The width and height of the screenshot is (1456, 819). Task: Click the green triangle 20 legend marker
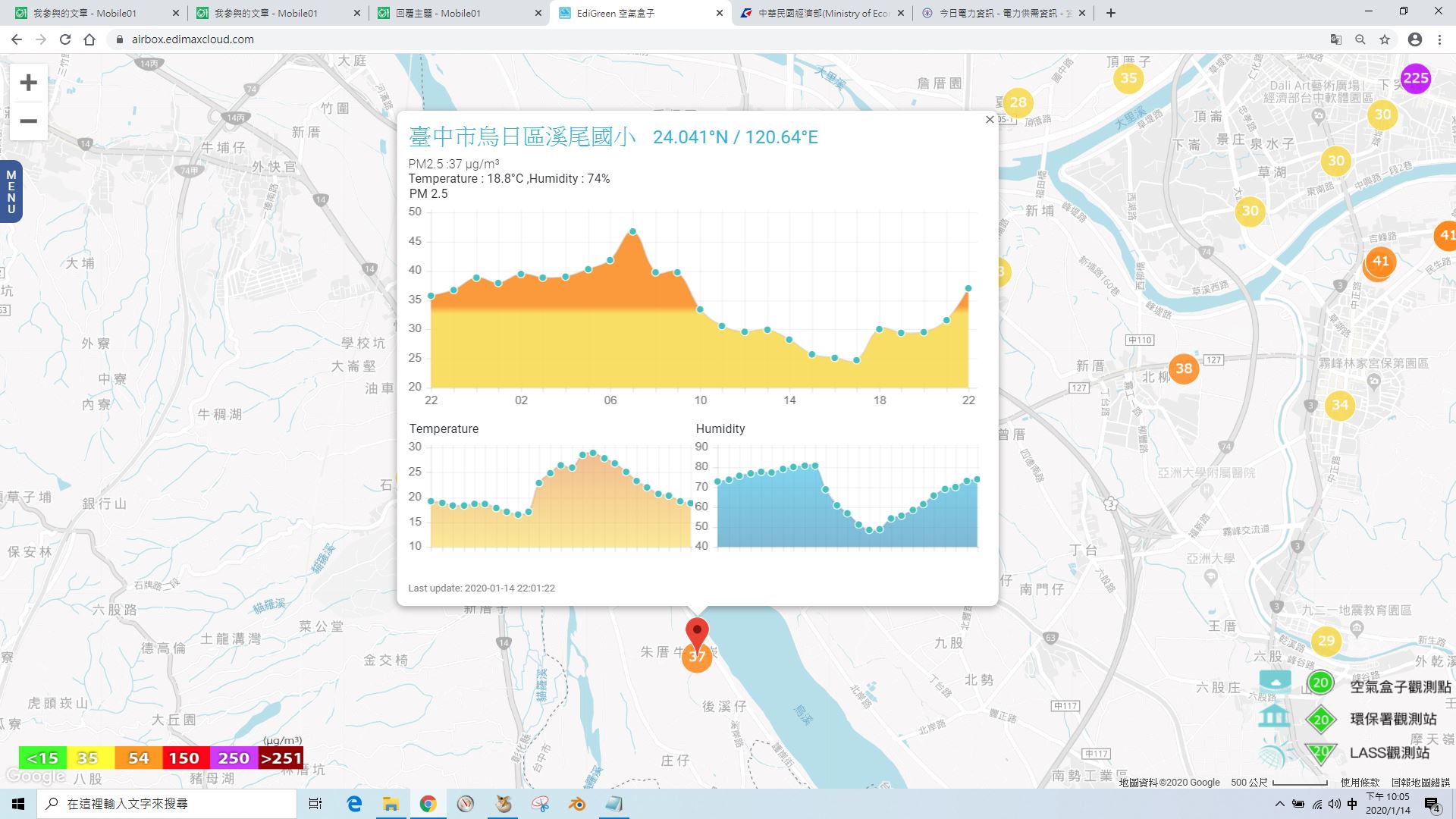point(1321,753)
